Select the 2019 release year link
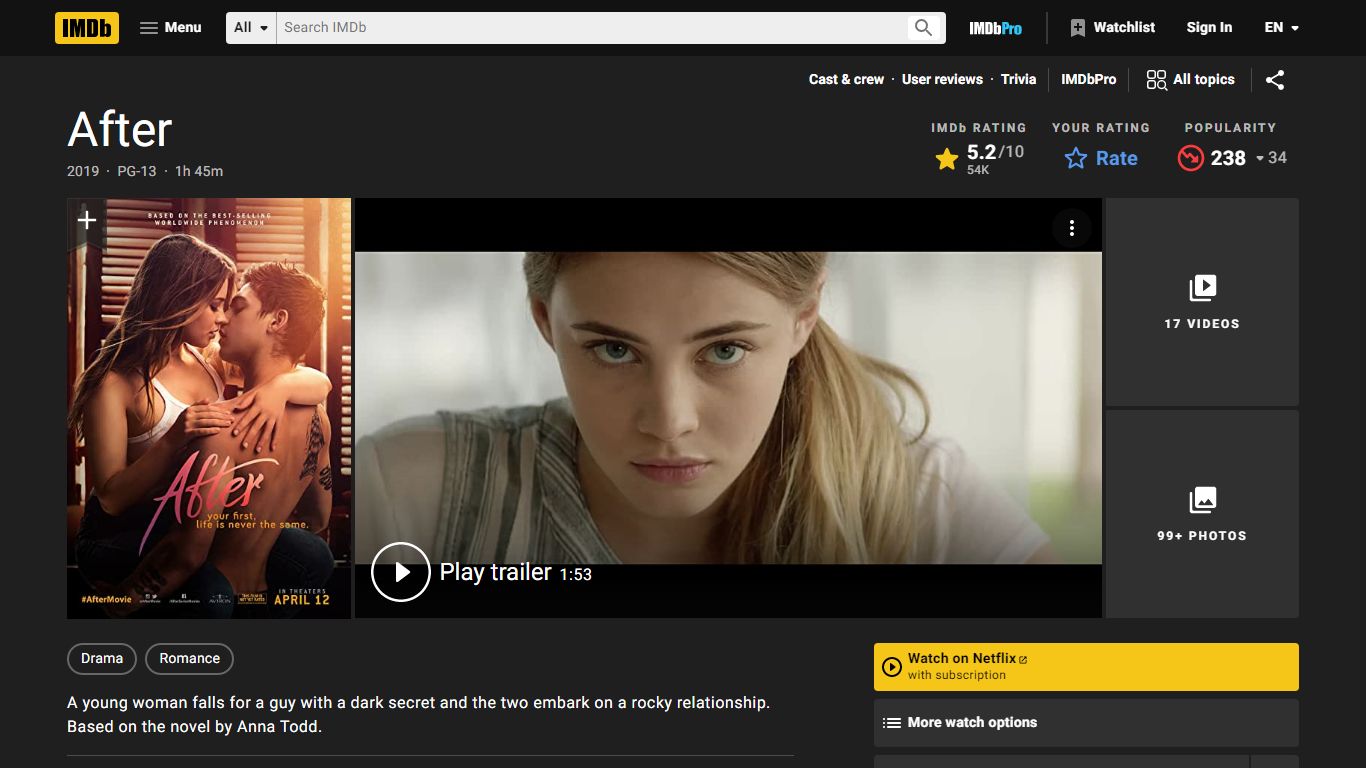 [x=83, y=171]
